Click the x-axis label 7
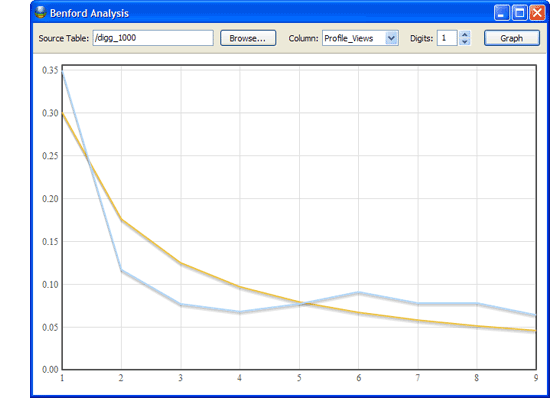550x398 pixels. tap(418, 378)
